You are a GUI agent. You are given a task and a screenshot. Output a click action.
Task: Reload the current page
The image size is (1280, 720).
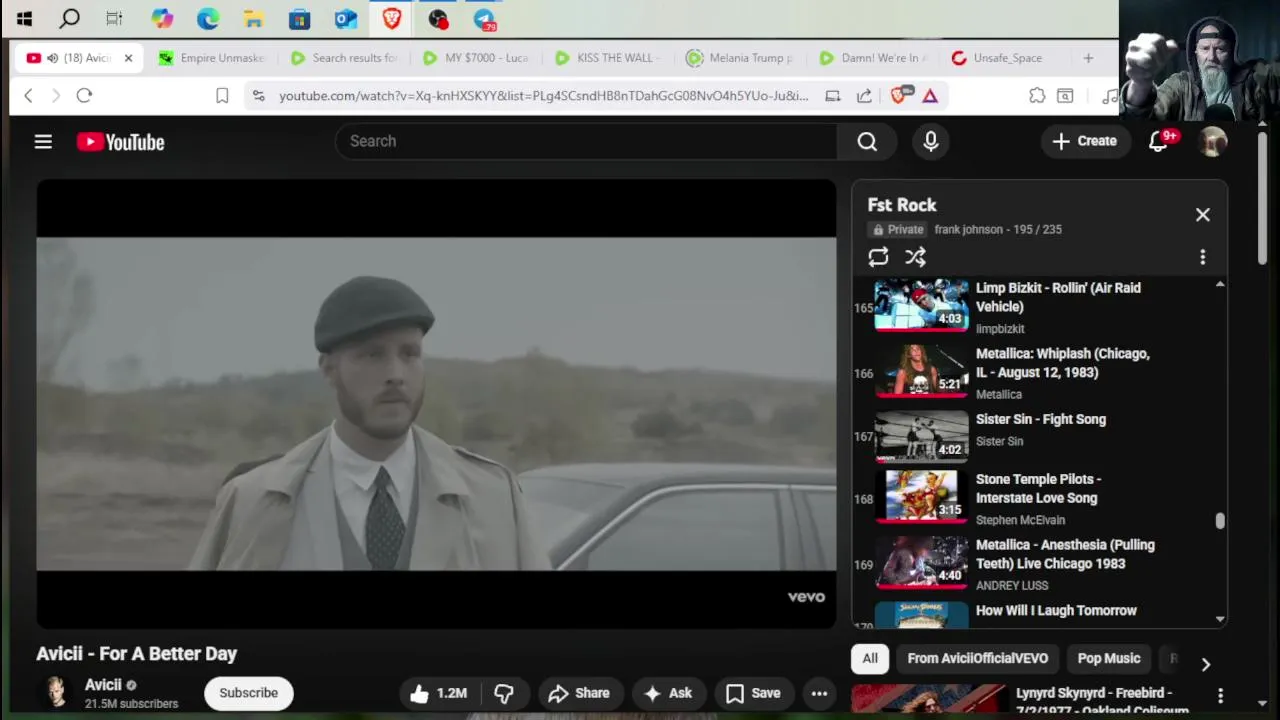[84, 96]
